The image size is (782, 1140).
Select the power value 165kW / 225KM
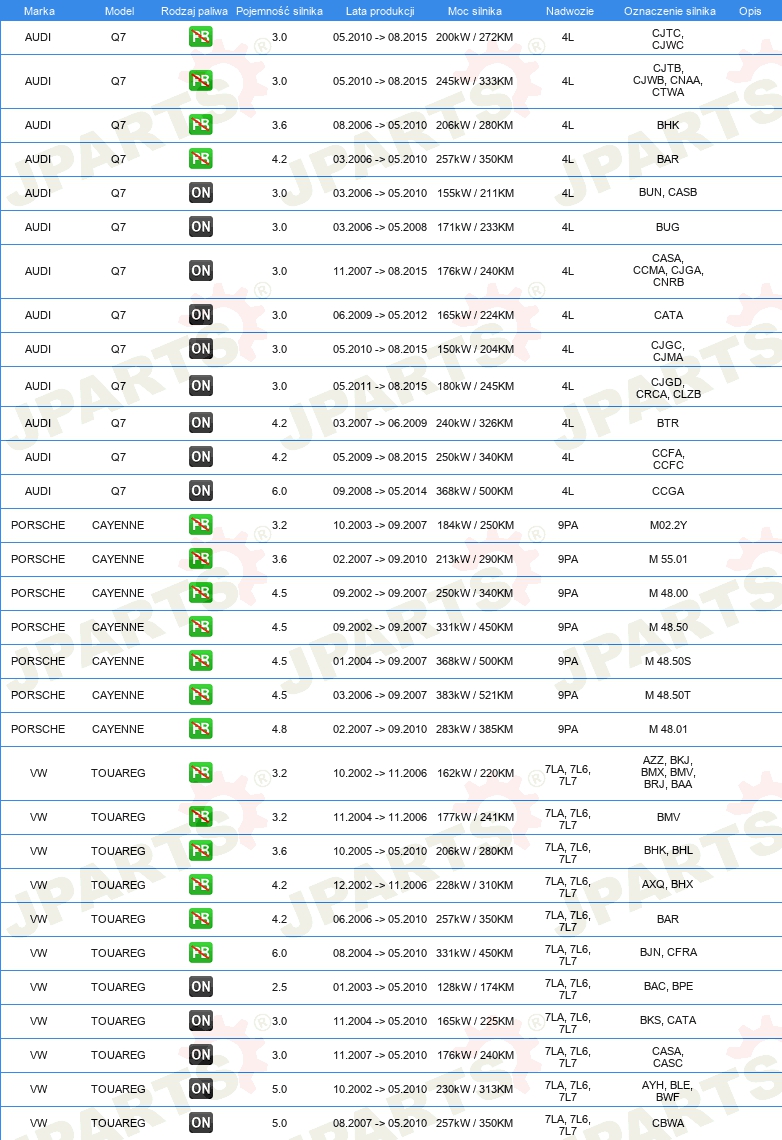pos(475,1021)
